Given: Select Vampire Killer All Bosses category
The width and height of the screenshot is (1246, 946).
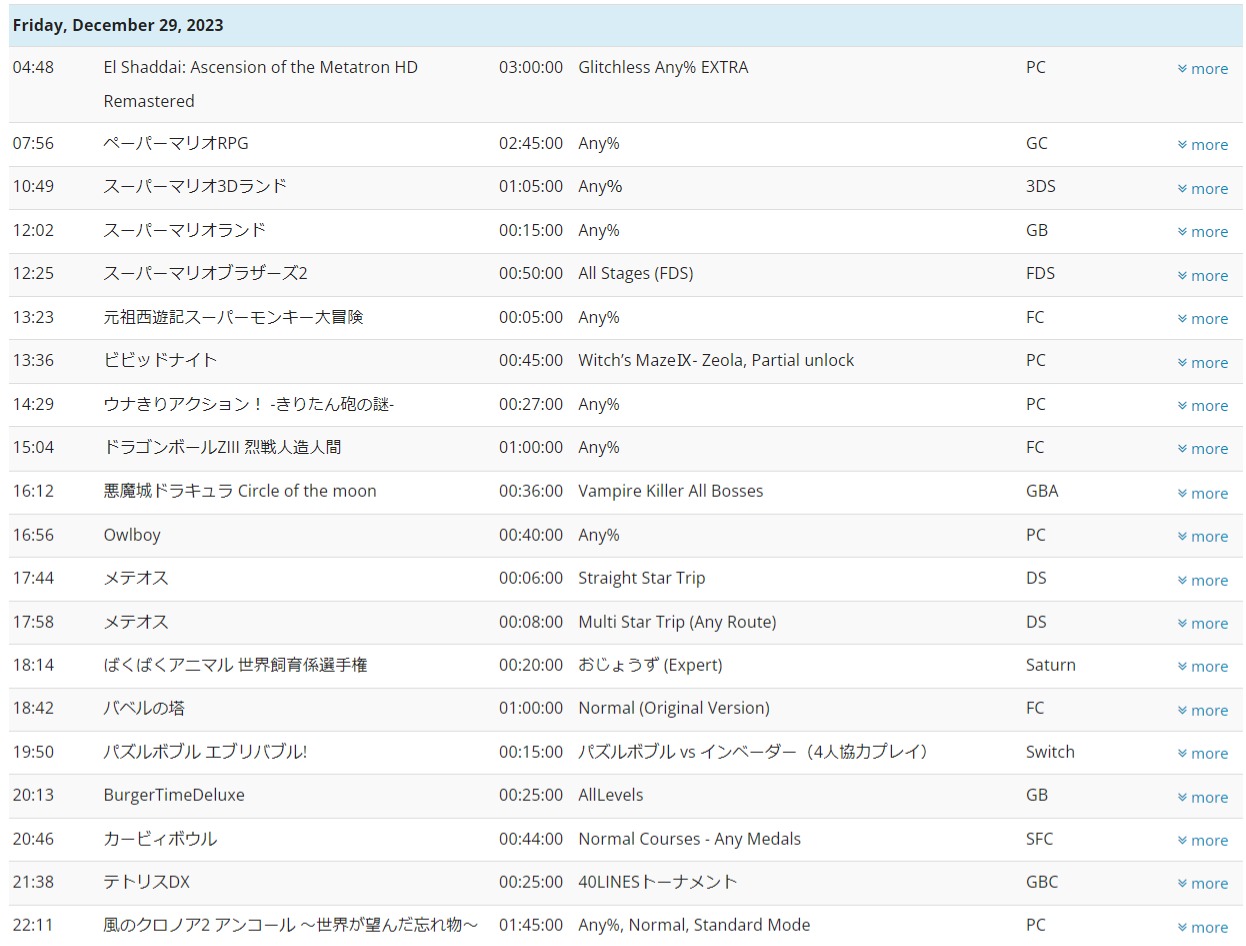Looking at the screenshot, I should [670, 491].
